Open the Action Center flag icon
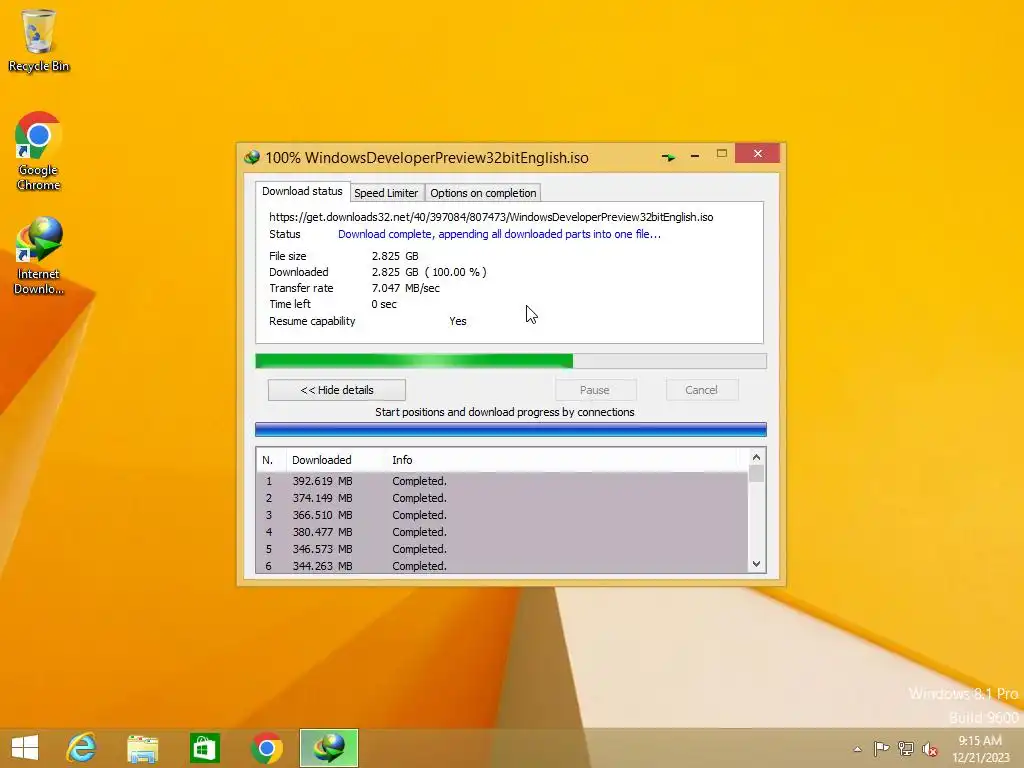1024x768 pixels. 881,748
